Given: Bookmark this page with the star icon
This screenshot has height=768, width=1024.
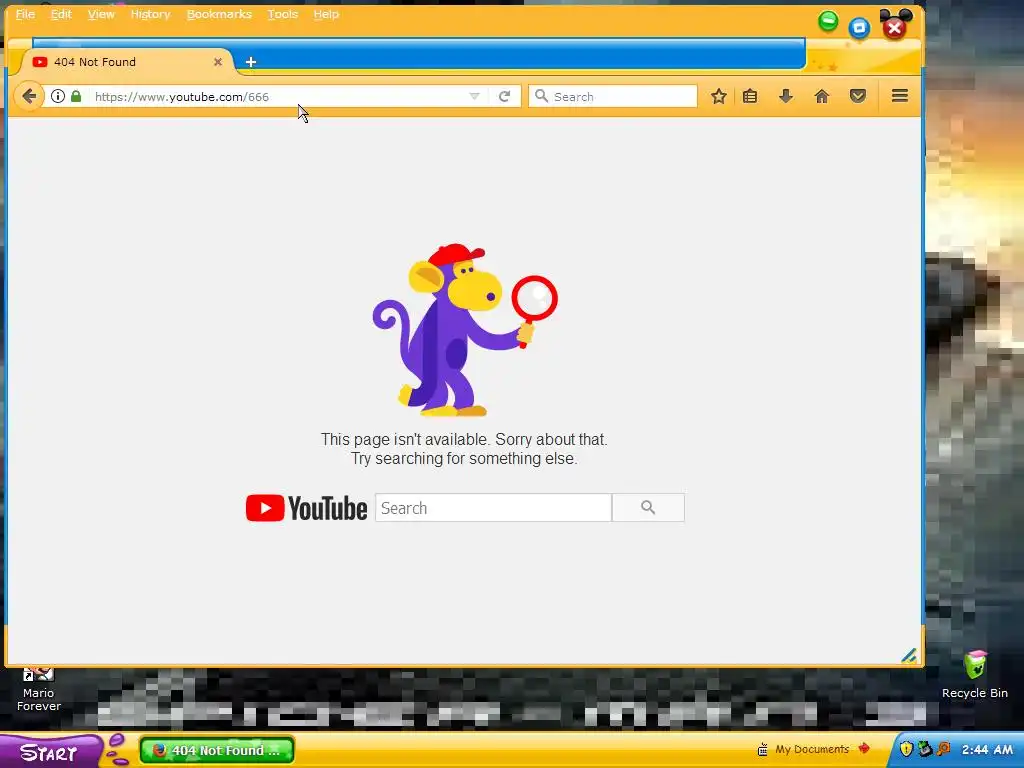Looking at the screenshot, I should (718, 97).
